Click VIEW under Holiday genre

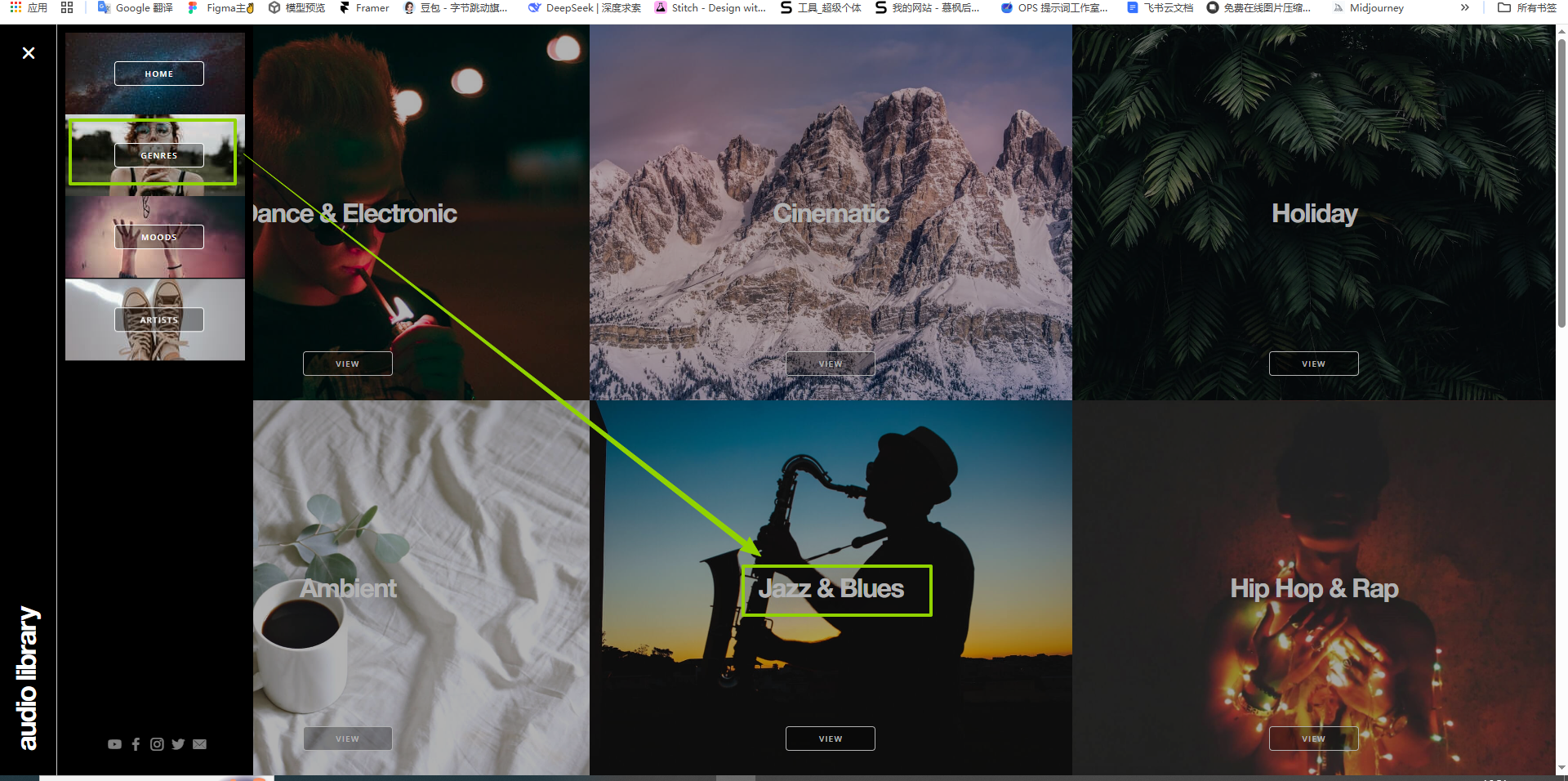pos(1313,364)
